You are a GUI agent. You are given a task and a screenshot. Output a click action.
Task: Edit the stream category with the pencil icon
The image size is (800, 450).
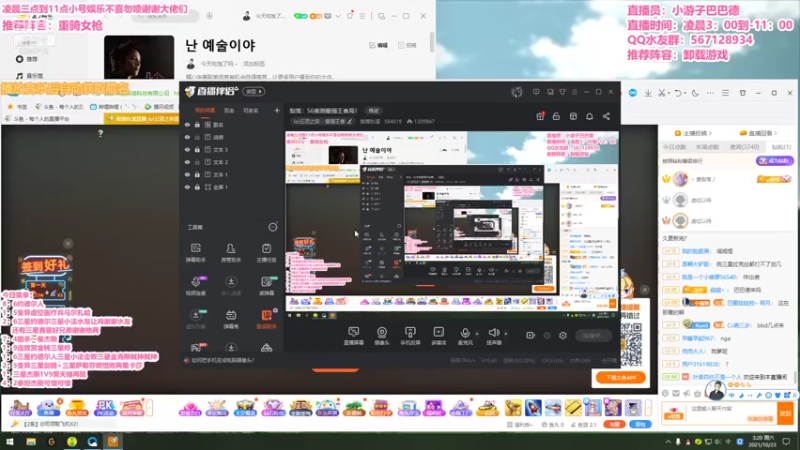(349, 121)
